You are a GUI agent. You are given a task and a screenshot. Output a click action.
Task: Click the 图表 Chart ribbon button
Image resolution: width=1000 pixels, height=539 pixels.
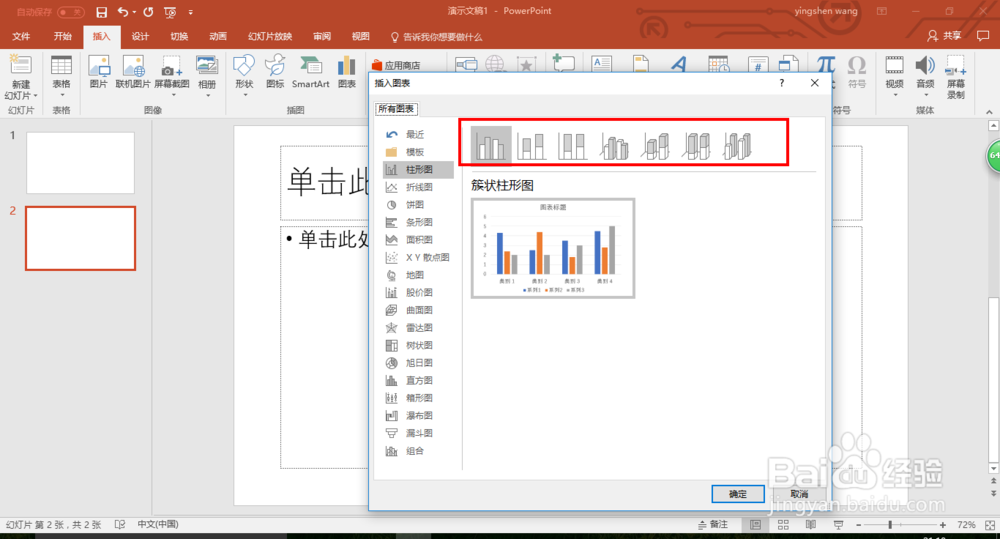tap(346, 72)
